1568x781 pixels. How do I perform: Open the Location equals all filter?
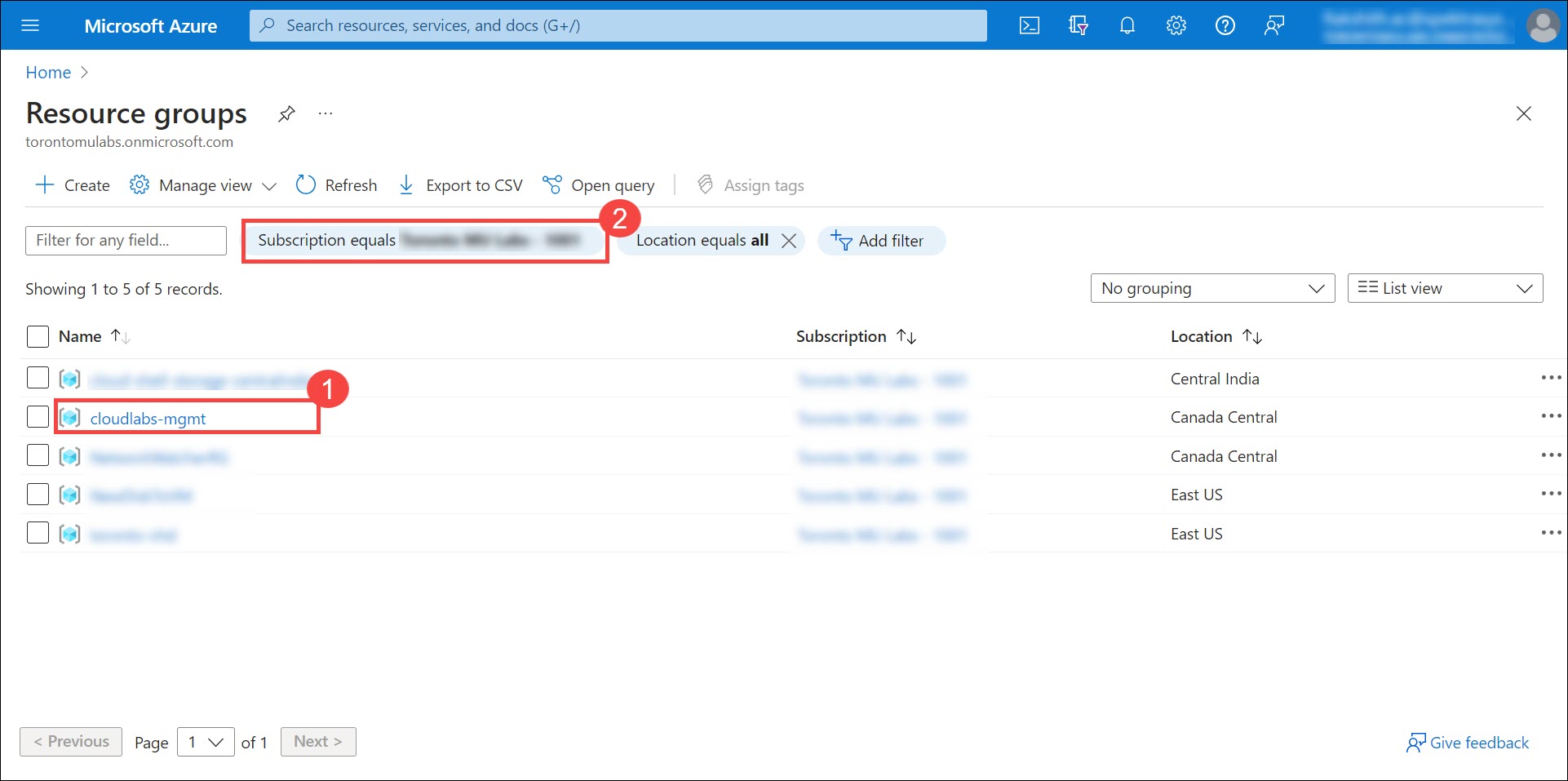pyautogui.click(x=702, y=241)
